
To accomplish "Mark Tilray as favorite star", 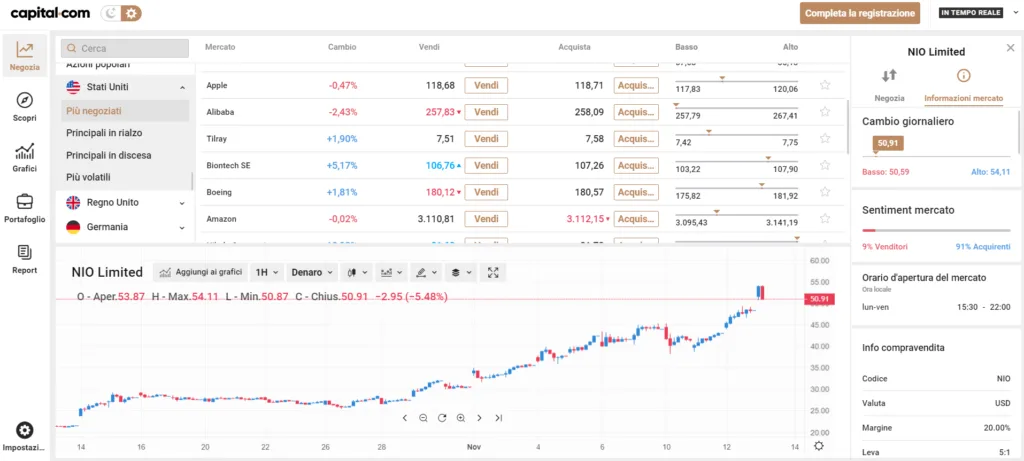I will coord(825,138).
